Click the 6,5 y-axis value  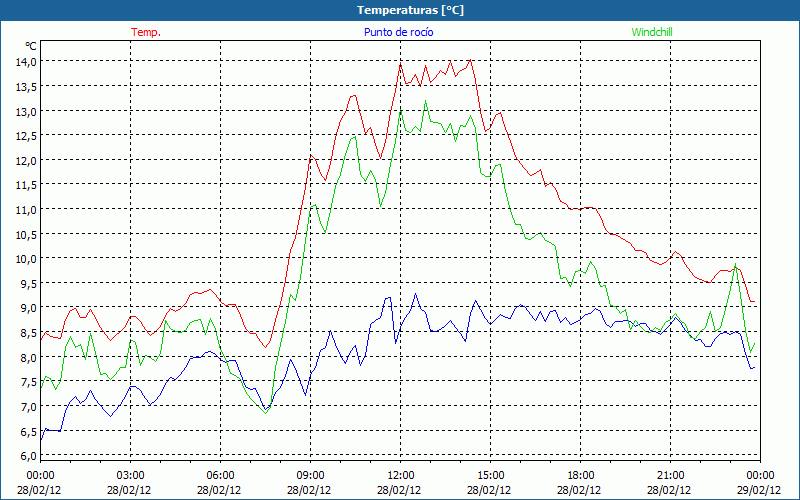(x=29, y=431)
